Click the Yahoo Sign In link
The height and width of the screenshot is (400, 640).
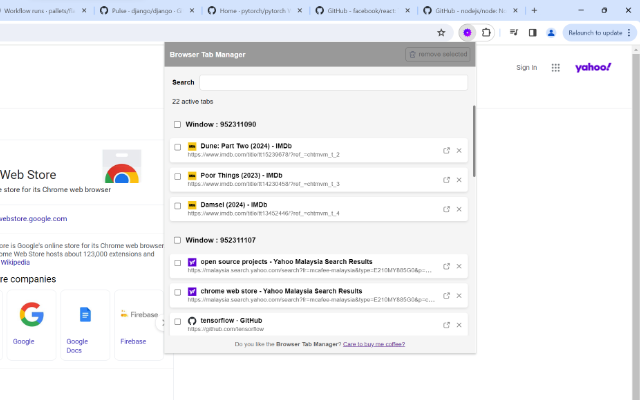click(527, 68)
